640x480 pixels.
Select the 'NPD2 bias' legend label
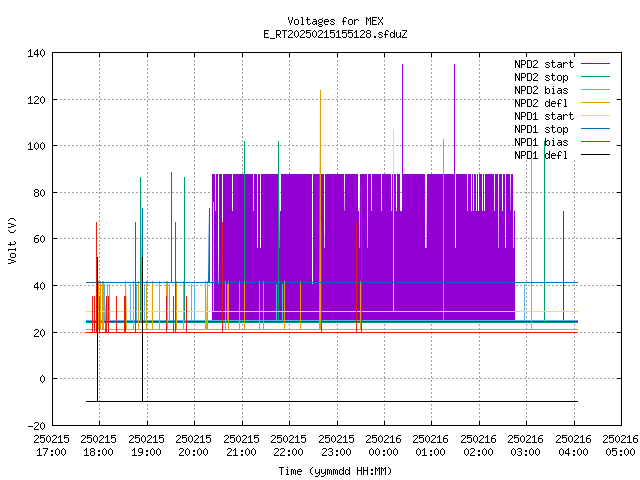coord(541,90)
